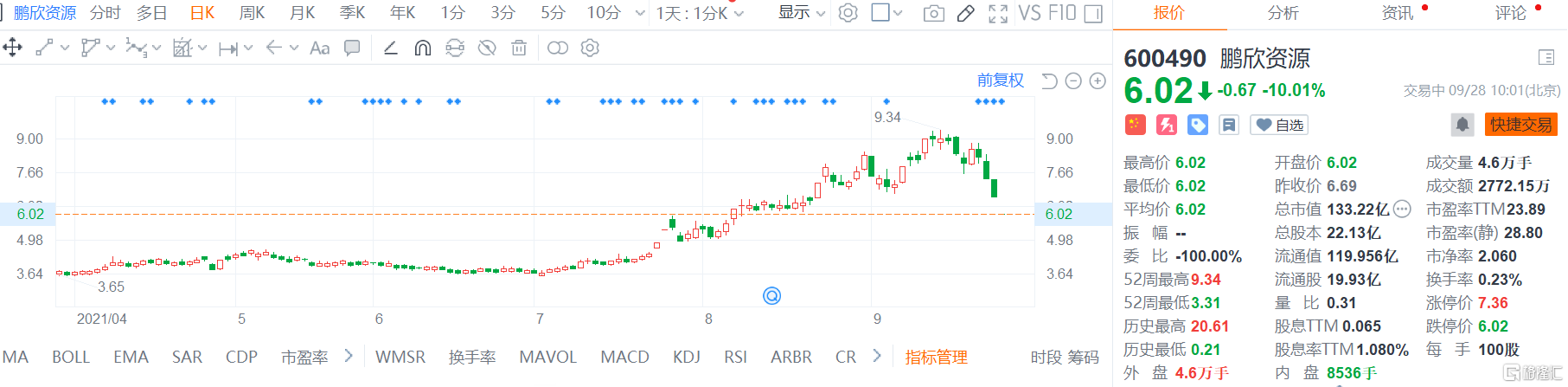1568x387 pixels.
Task: Open the 资讯 news tab
Action: coord(1398,13)
